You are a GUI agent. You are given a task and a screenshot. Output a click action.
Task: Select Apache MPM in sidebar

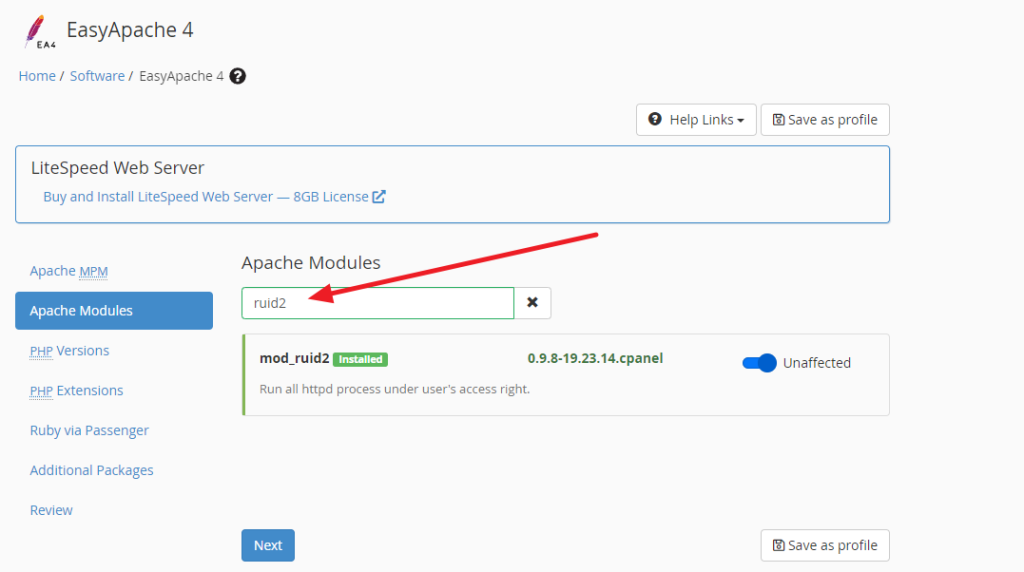click(x=69, y=271)
